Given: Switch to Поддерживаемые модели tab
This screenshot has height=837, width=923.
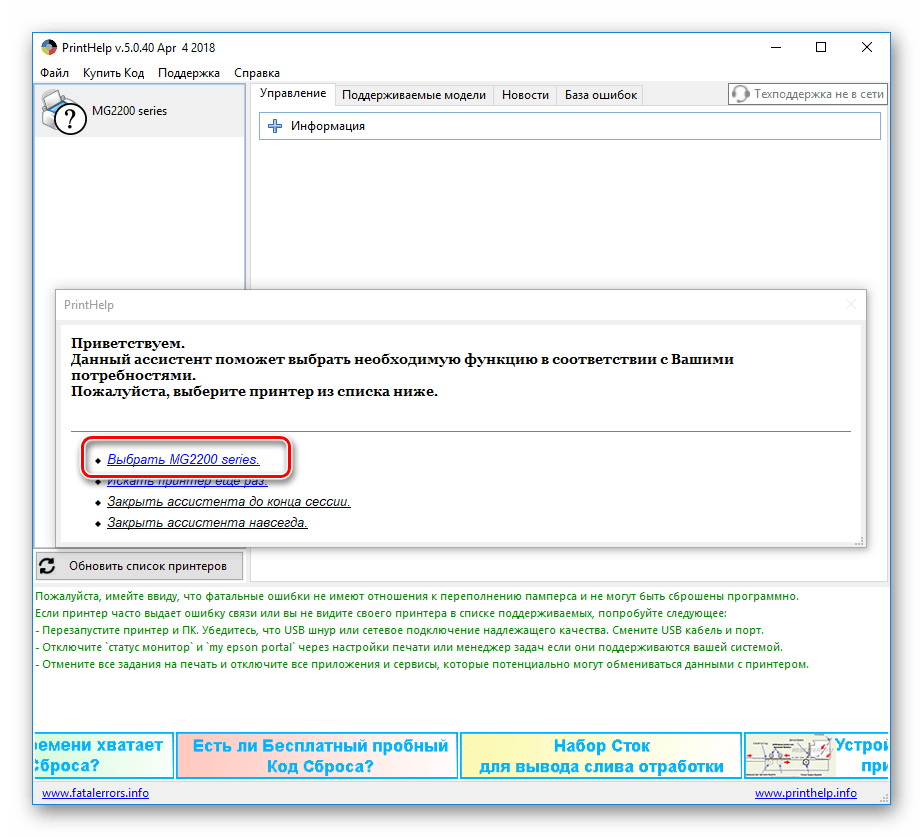Looking at the screenshot, I should tap(413, 95).
